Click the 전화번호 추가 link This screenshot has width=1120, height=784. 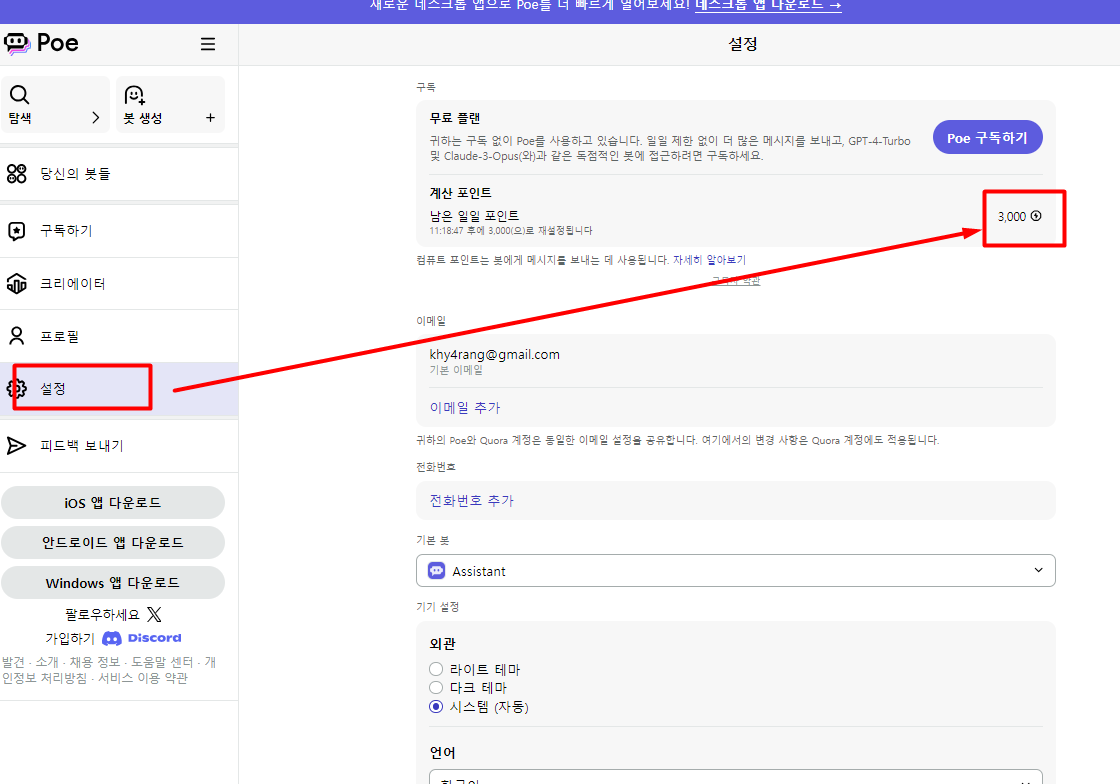pos(471,501)
